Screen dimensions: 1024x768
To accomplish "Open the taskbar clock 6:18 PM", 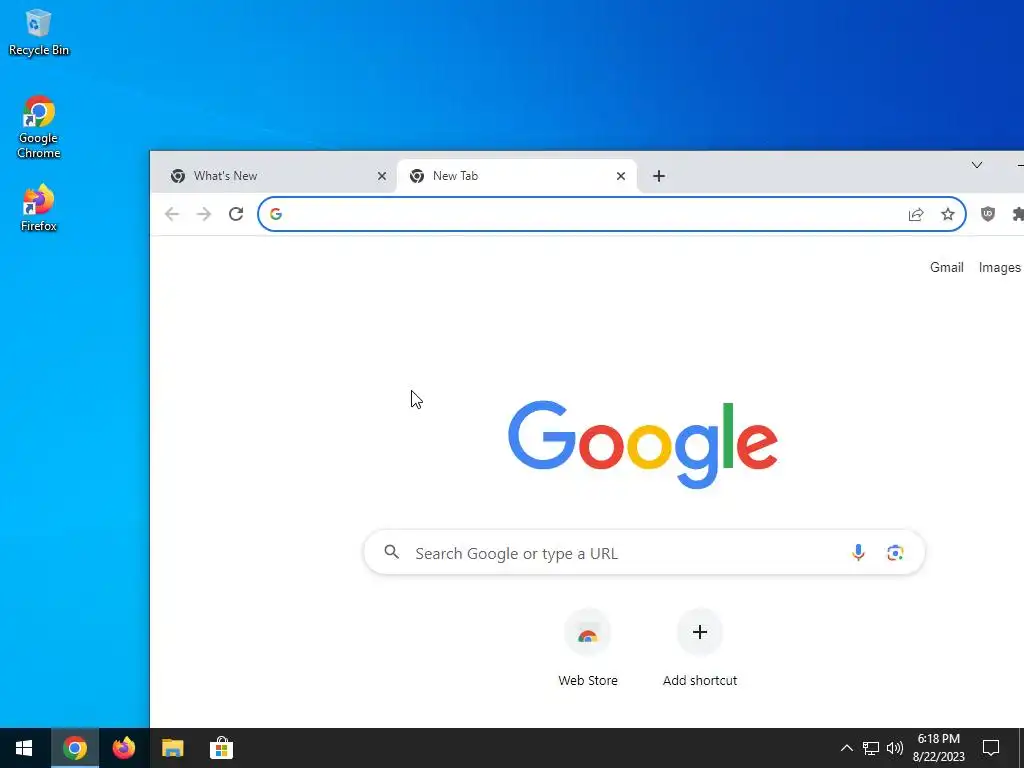I will click(938, 748).
